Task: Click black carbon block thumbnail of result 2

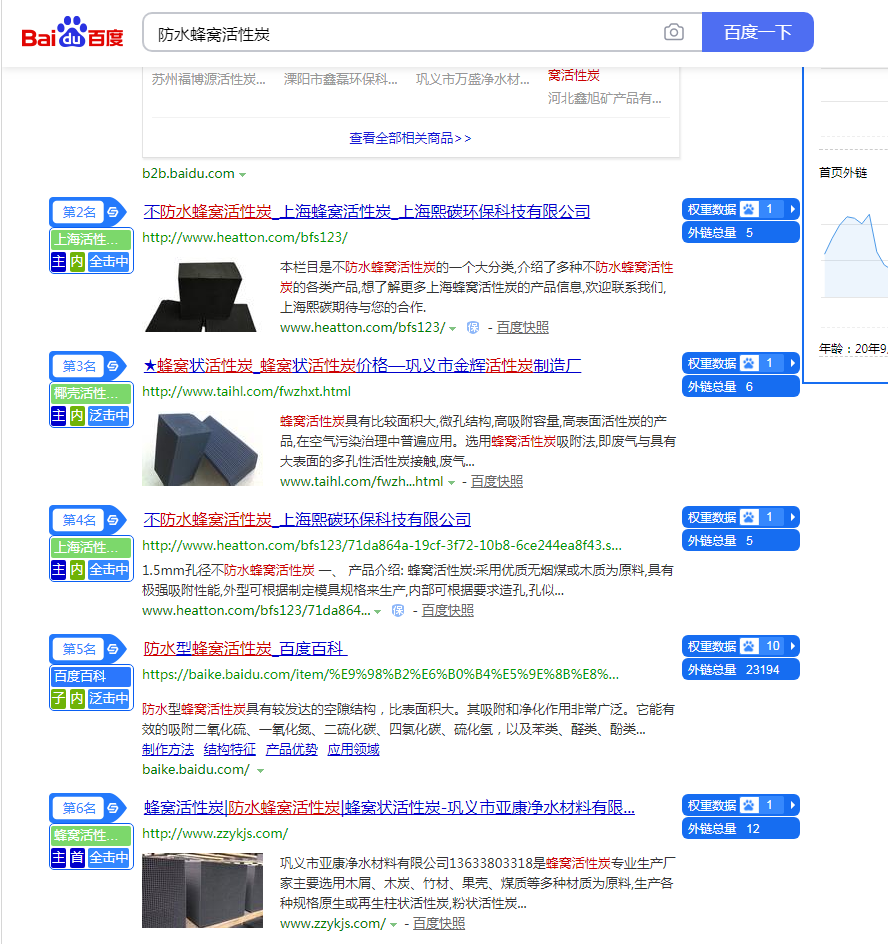Action: (202, 296)
